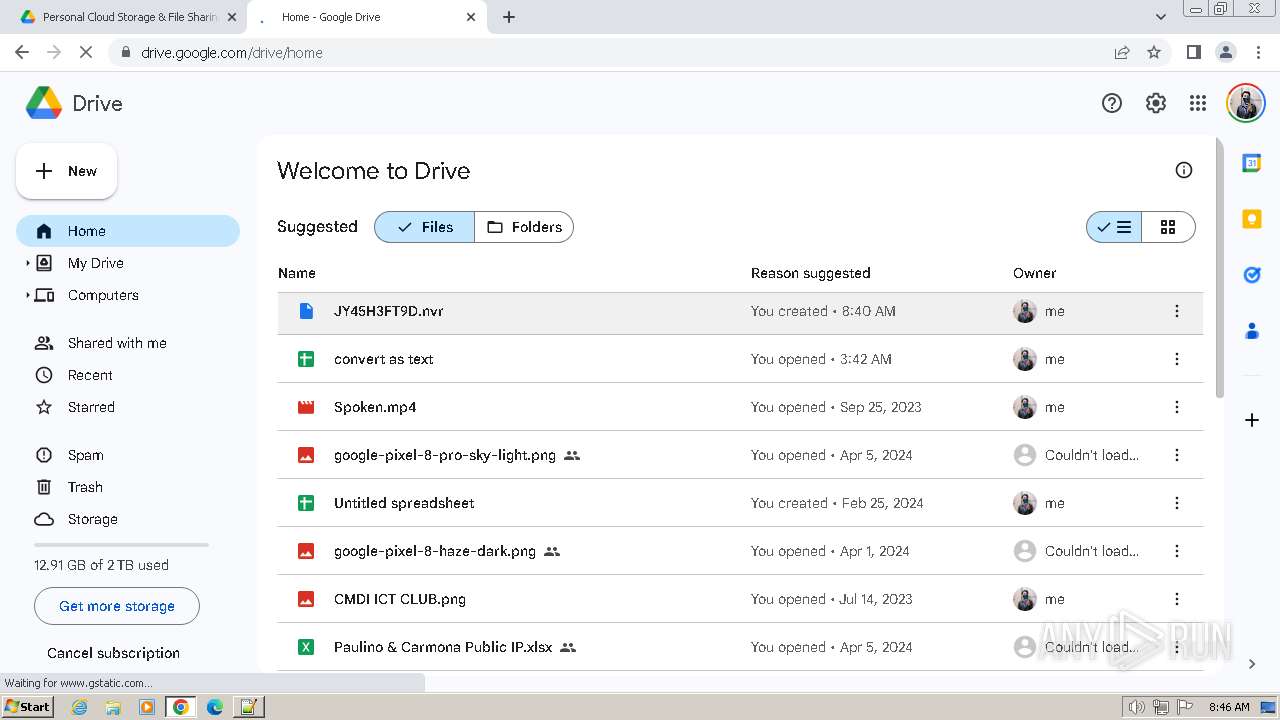Open Chrome profile icon
This screenshot has height=720, width=1280.
click(x=1225, y=52)
